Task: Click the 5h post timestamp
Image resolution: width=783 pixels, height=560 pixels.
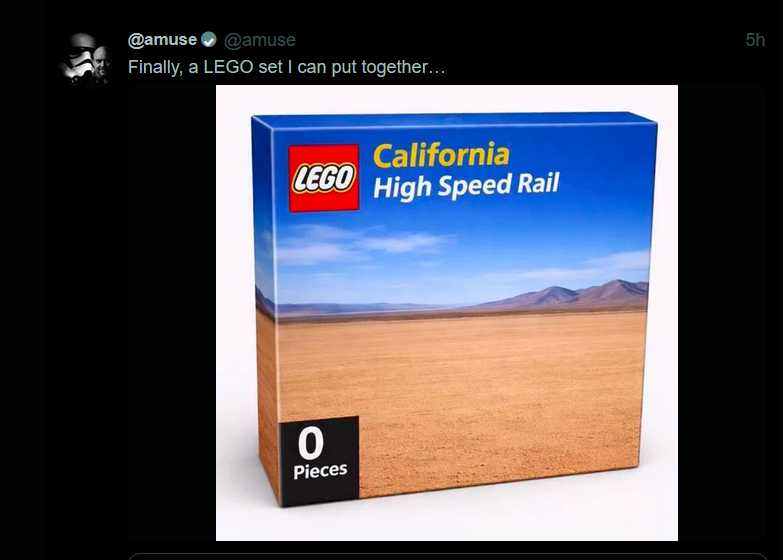Action: (755, 40)
